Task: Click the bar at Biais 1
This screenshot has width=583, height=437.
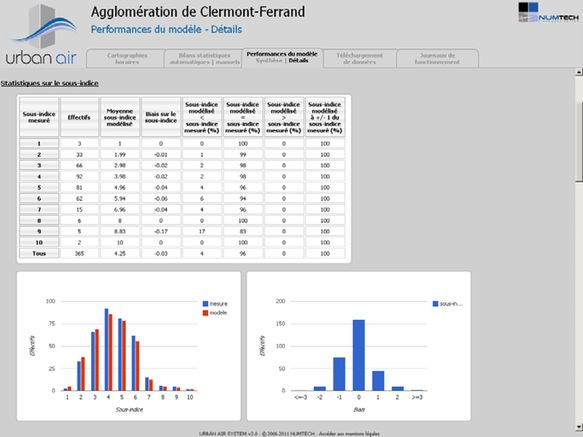Action: point(378,381)
